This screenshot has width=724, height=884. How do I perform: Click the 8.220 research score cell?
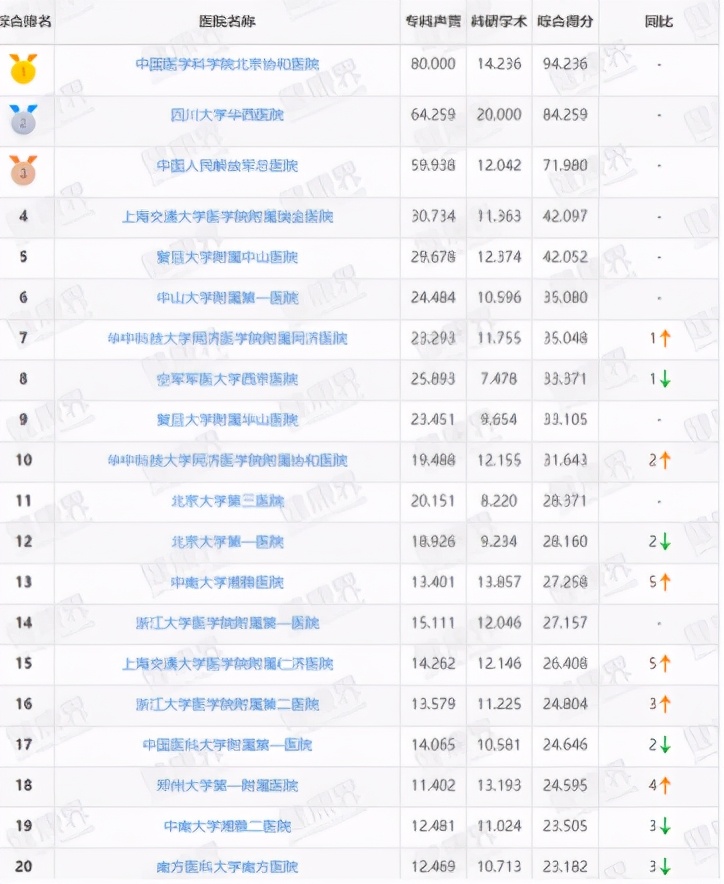point(499,501)
